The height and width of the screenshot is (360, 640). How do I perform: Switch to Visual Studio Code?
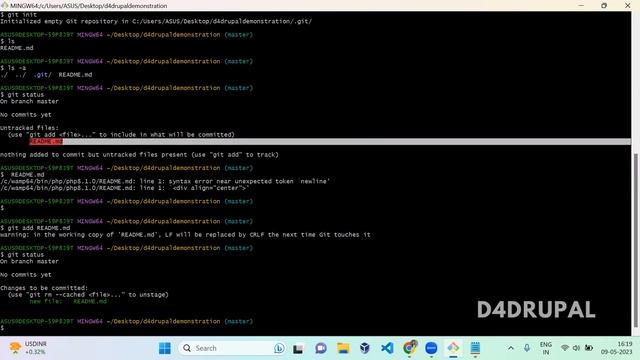[387, 348]
